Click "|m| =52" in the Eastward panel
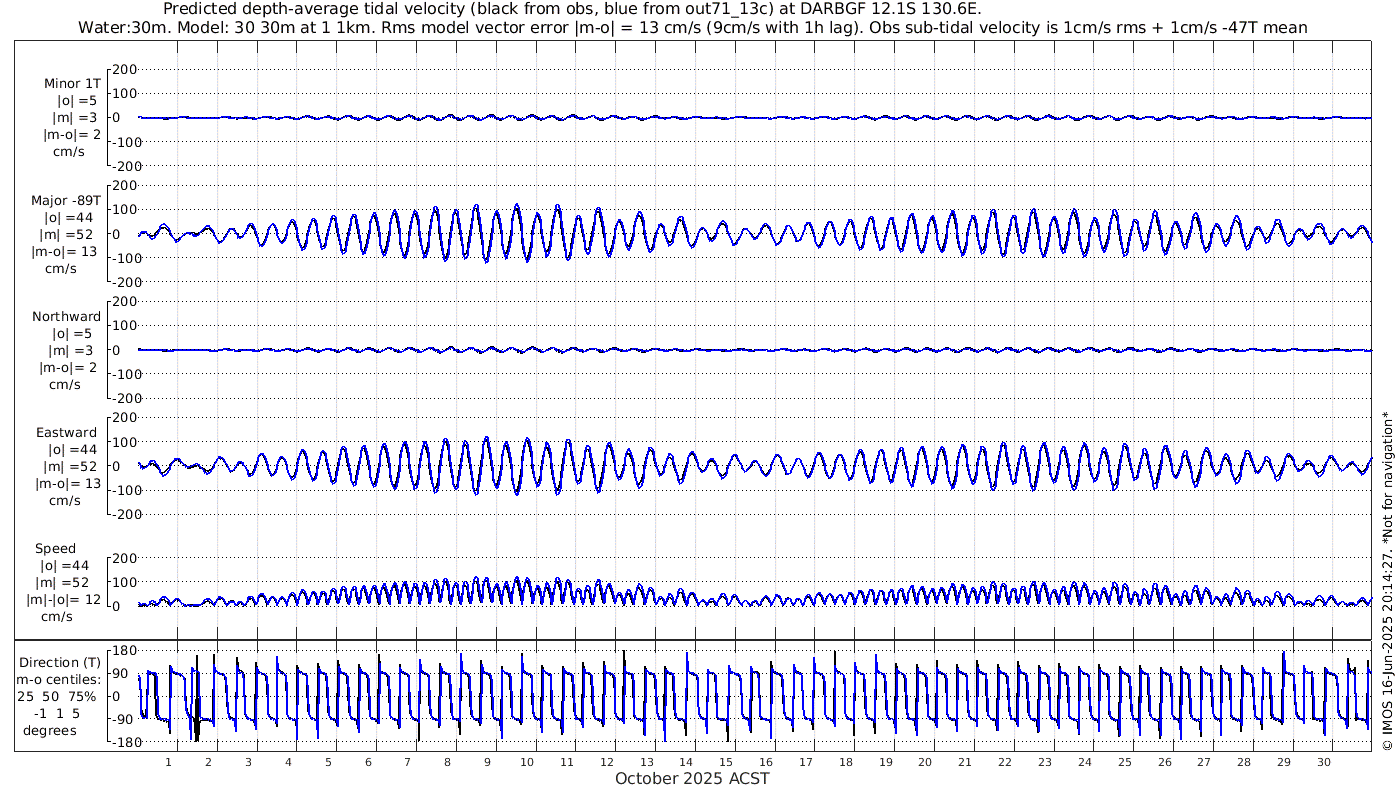The image size is (1400, 800). click(70, 467)
